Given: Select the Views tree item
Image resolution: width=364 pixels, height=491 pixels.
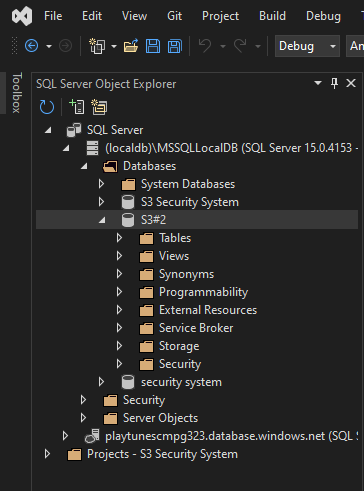Looking at the screenshot, I should 174,256.
